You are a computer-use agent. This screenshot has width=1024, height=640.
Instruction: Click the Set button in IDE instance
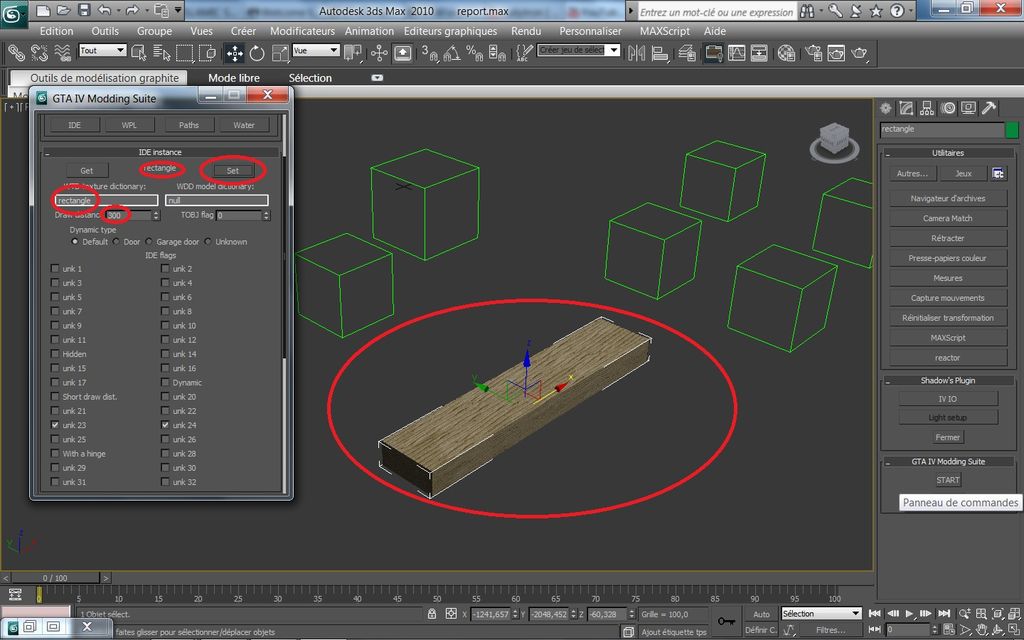tap(232, 170)
